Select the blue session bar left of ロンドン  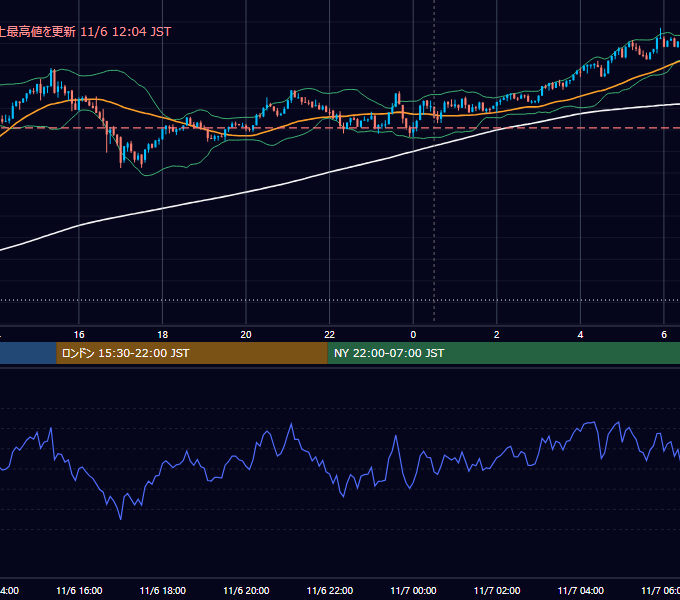tap(28, 353)
